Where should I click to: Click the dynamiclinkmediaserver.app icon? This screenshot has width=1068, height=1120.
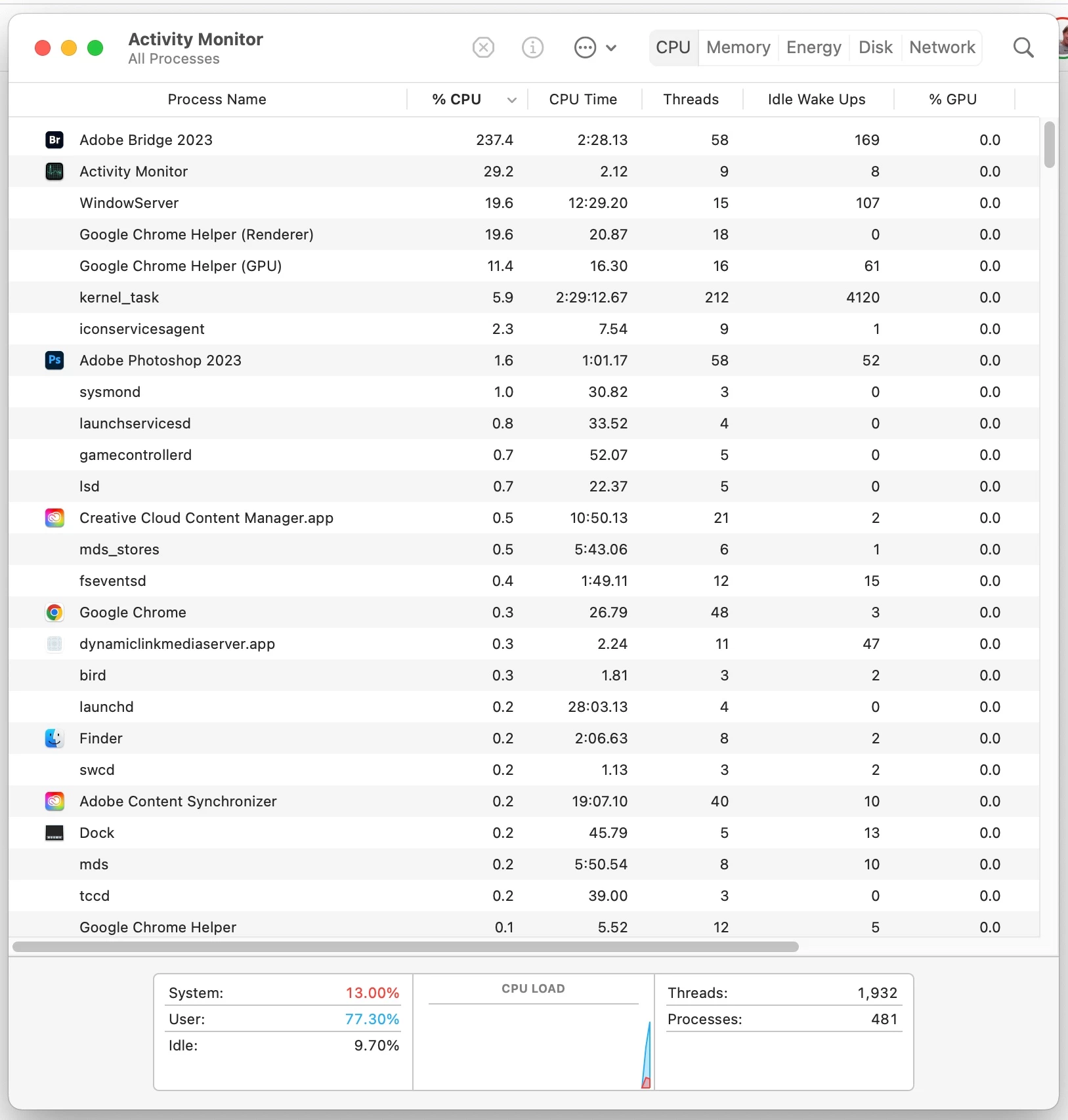click(54, 644)
